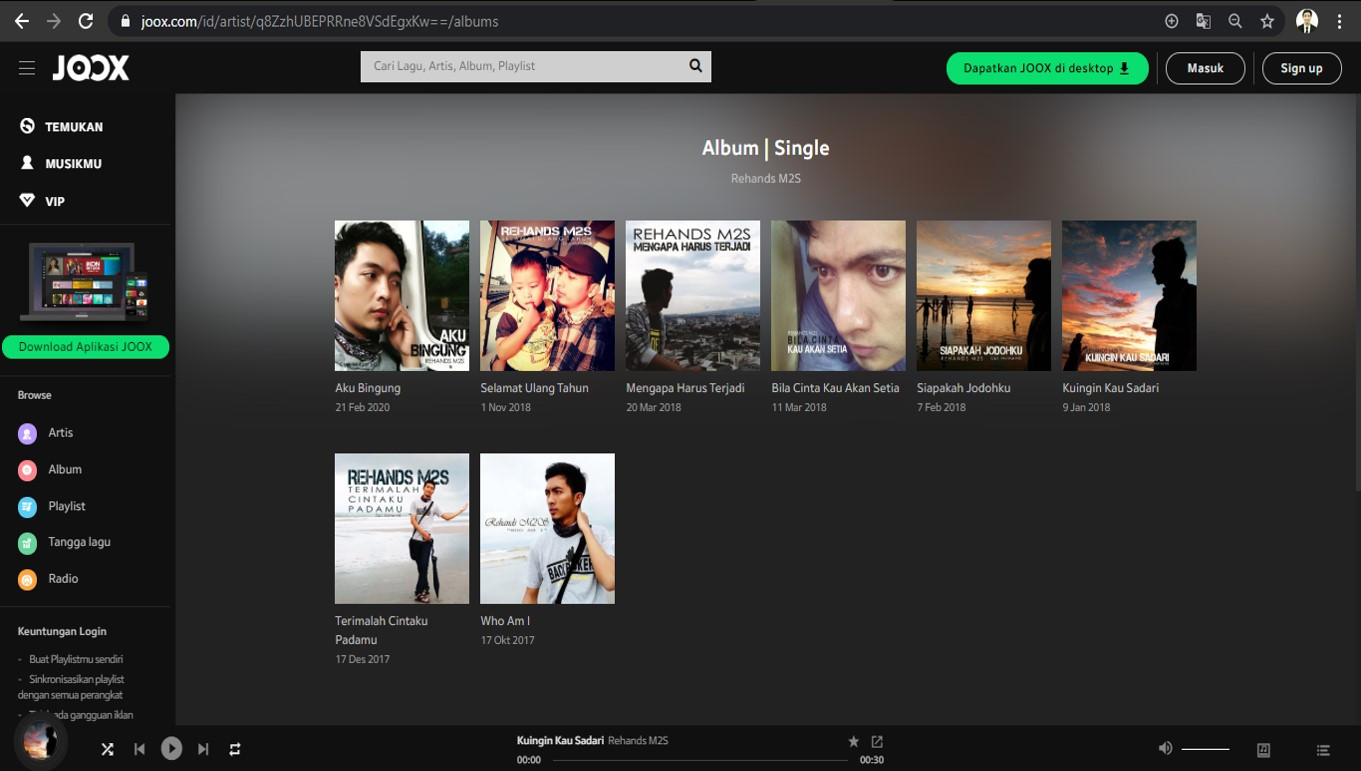The height and width of the screenshot is (771, 1361).
Task: Open Who Am I album cover
Action: coord(547,529)
